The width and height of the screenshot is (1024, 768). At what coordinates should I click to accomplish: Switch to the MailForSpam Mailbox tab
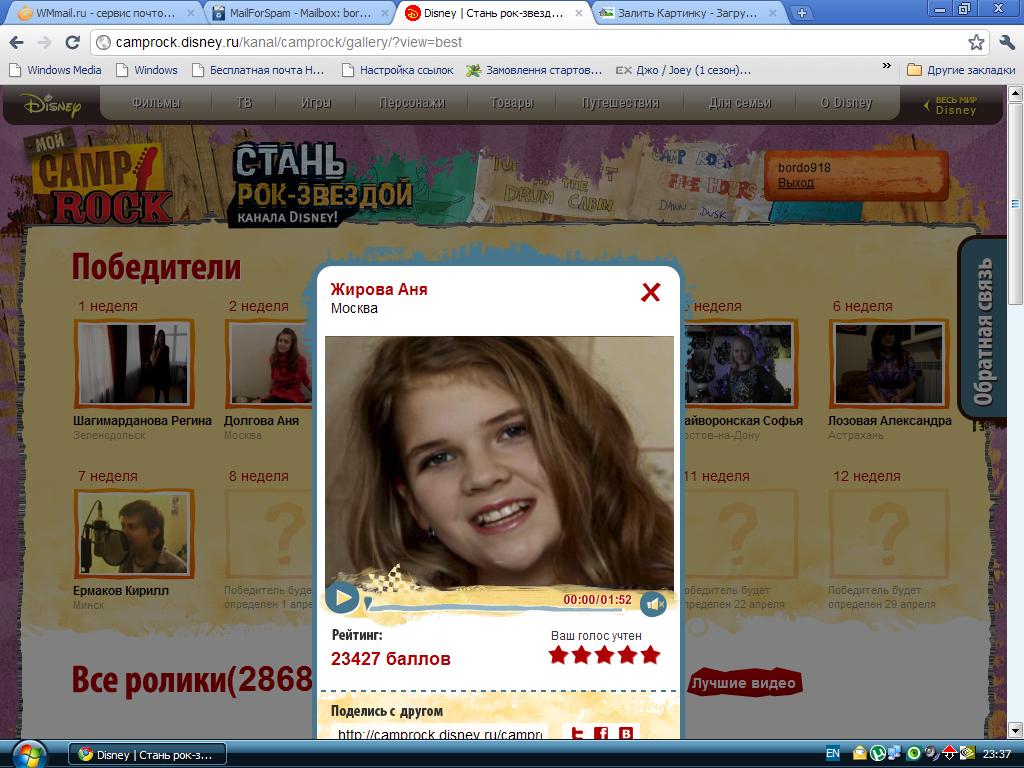300,12
